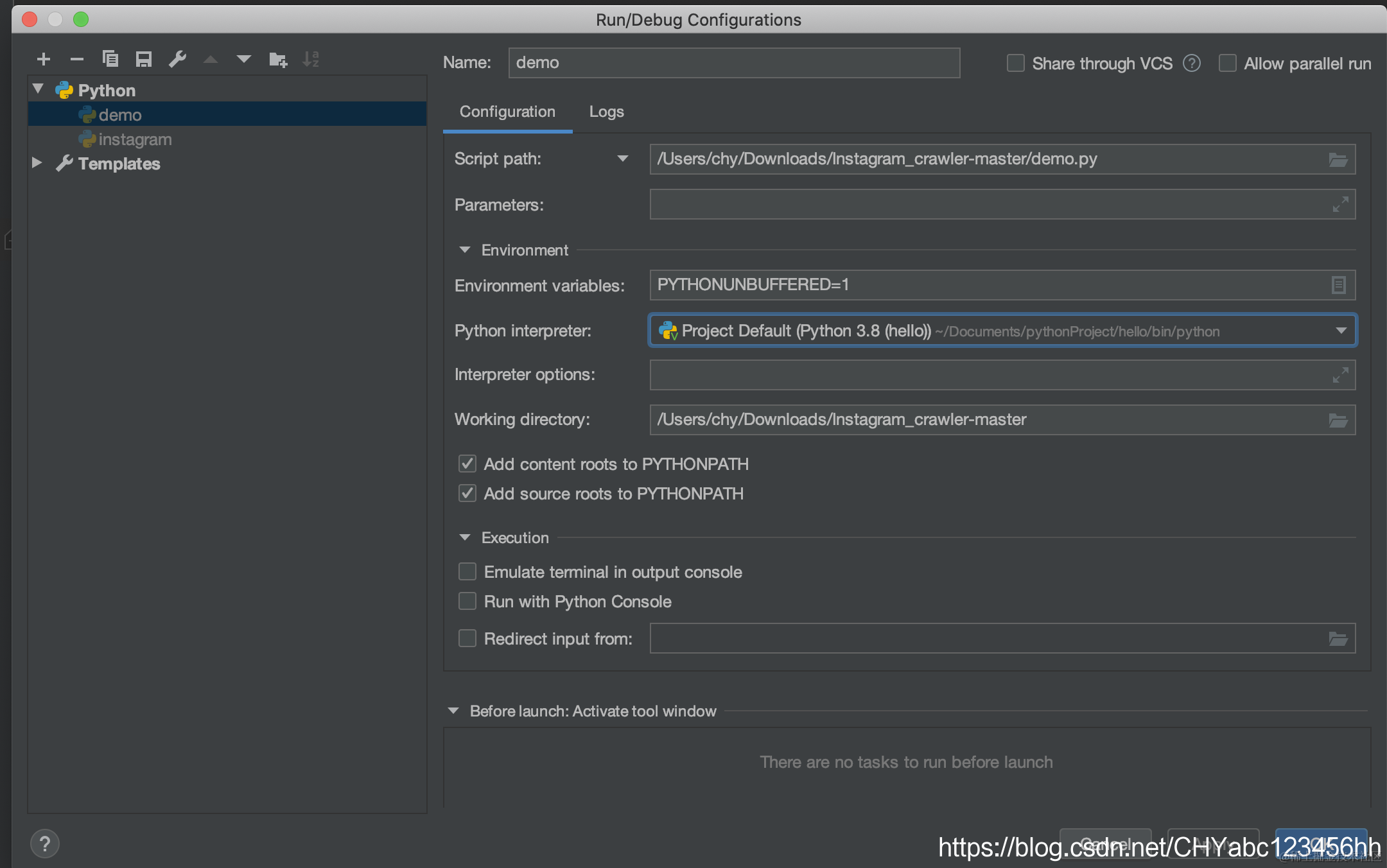Image resolution: width=1387 pixels, height=868 pixels.
Task: Expand the Templates tree node
Action: click(37, 163)
